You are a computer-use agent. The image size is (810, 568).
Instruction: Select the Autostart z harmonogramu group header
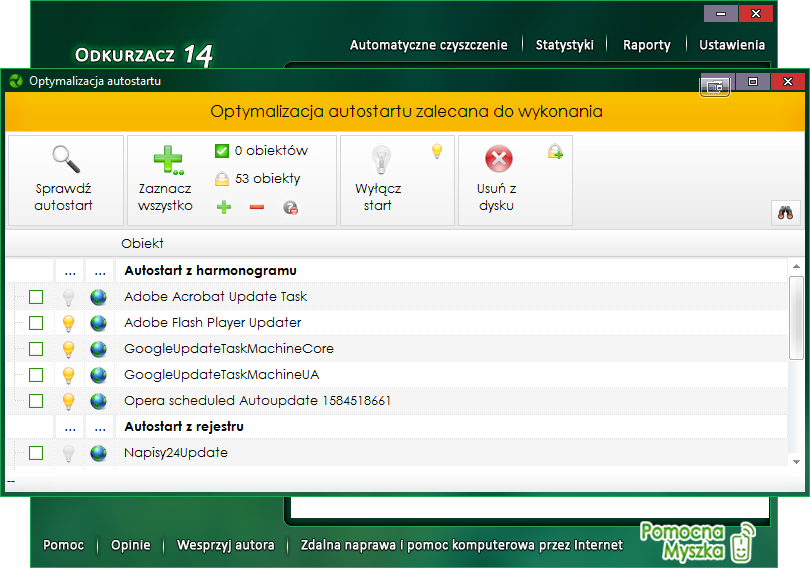coord(210,271)
